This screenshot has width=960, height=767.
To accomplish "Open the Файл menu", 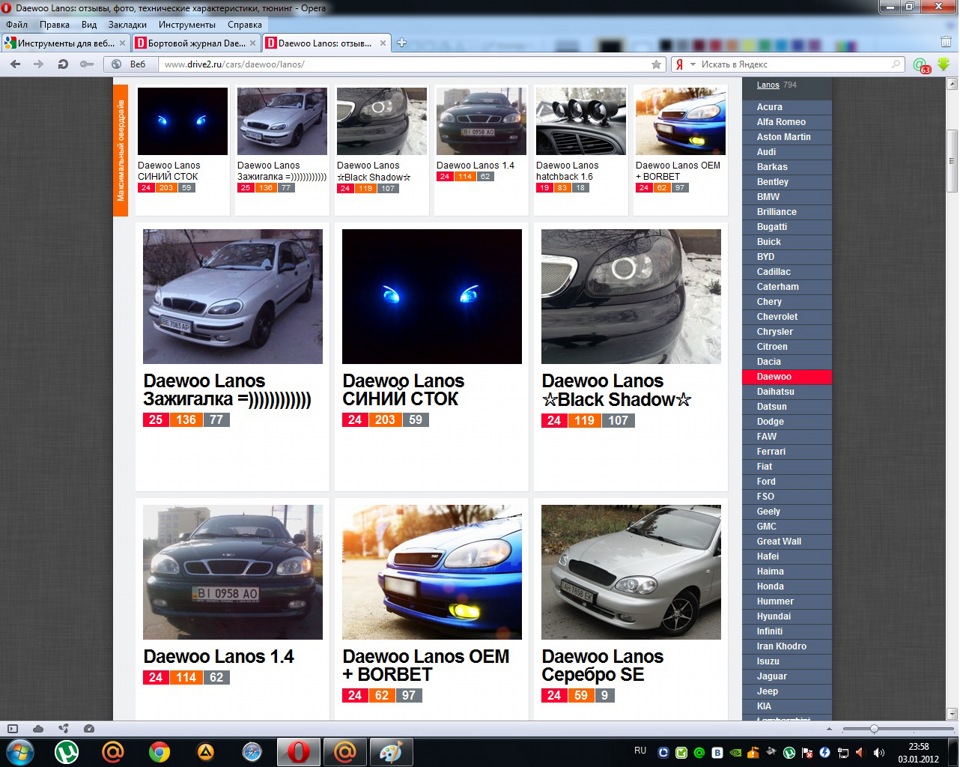I will pyautogui.click(x=17, y=24).
